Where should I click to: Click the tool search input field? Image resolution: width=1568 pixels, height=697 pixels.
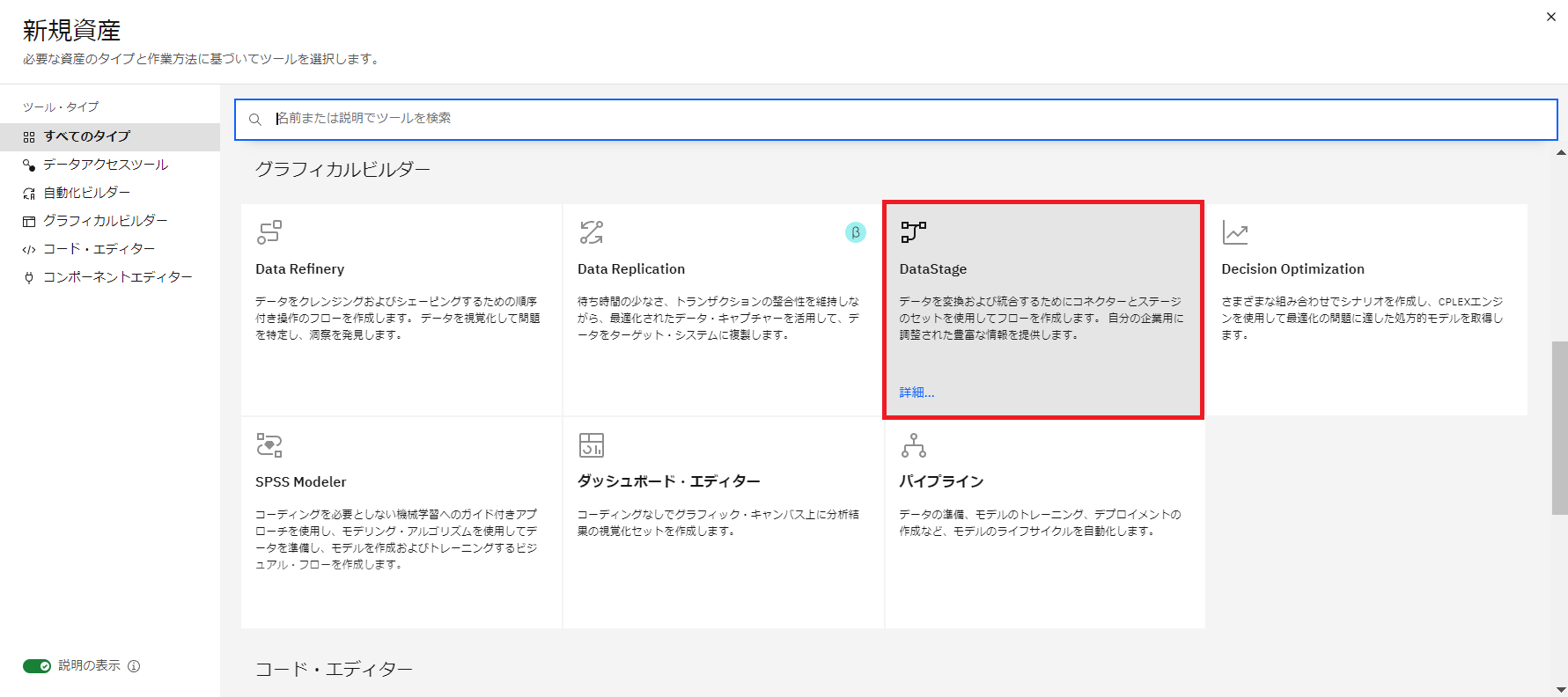pos(895,119)
